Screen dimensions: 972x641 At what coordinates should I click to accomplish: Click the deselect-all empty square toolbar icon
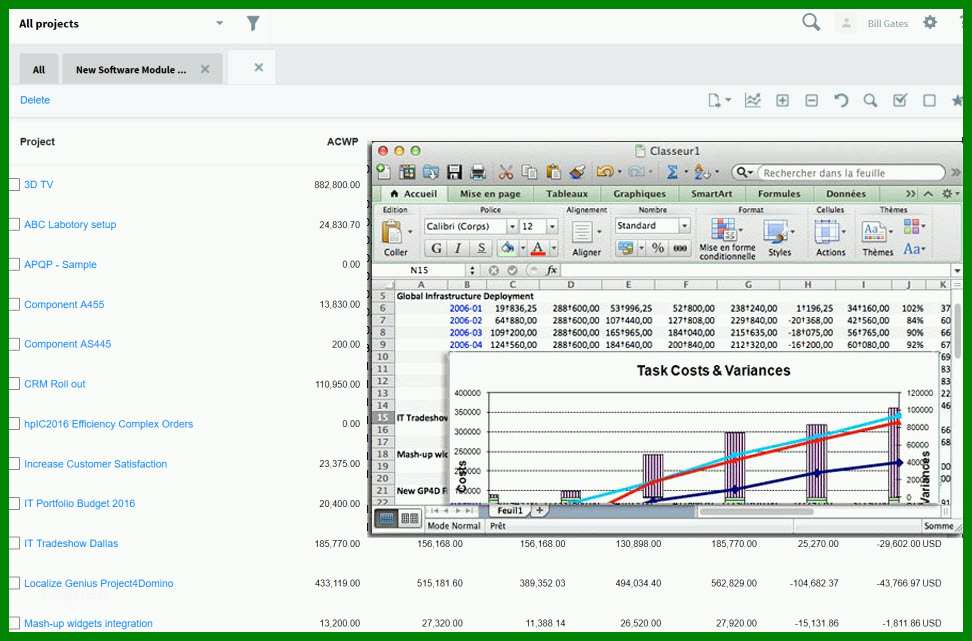(x=929, y=100)
